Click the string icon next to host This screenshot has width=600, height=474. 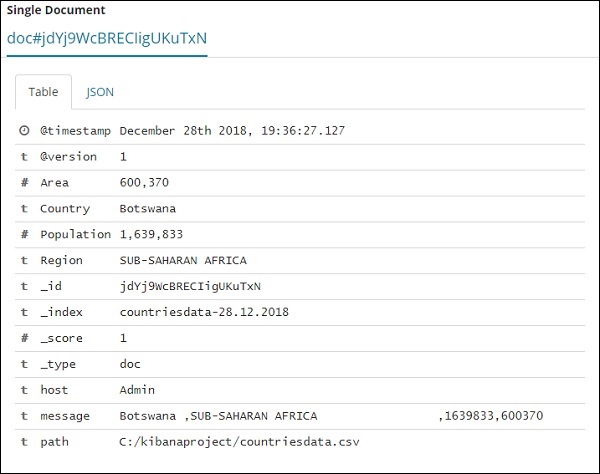pyautogui.click(x=24, y=390)
